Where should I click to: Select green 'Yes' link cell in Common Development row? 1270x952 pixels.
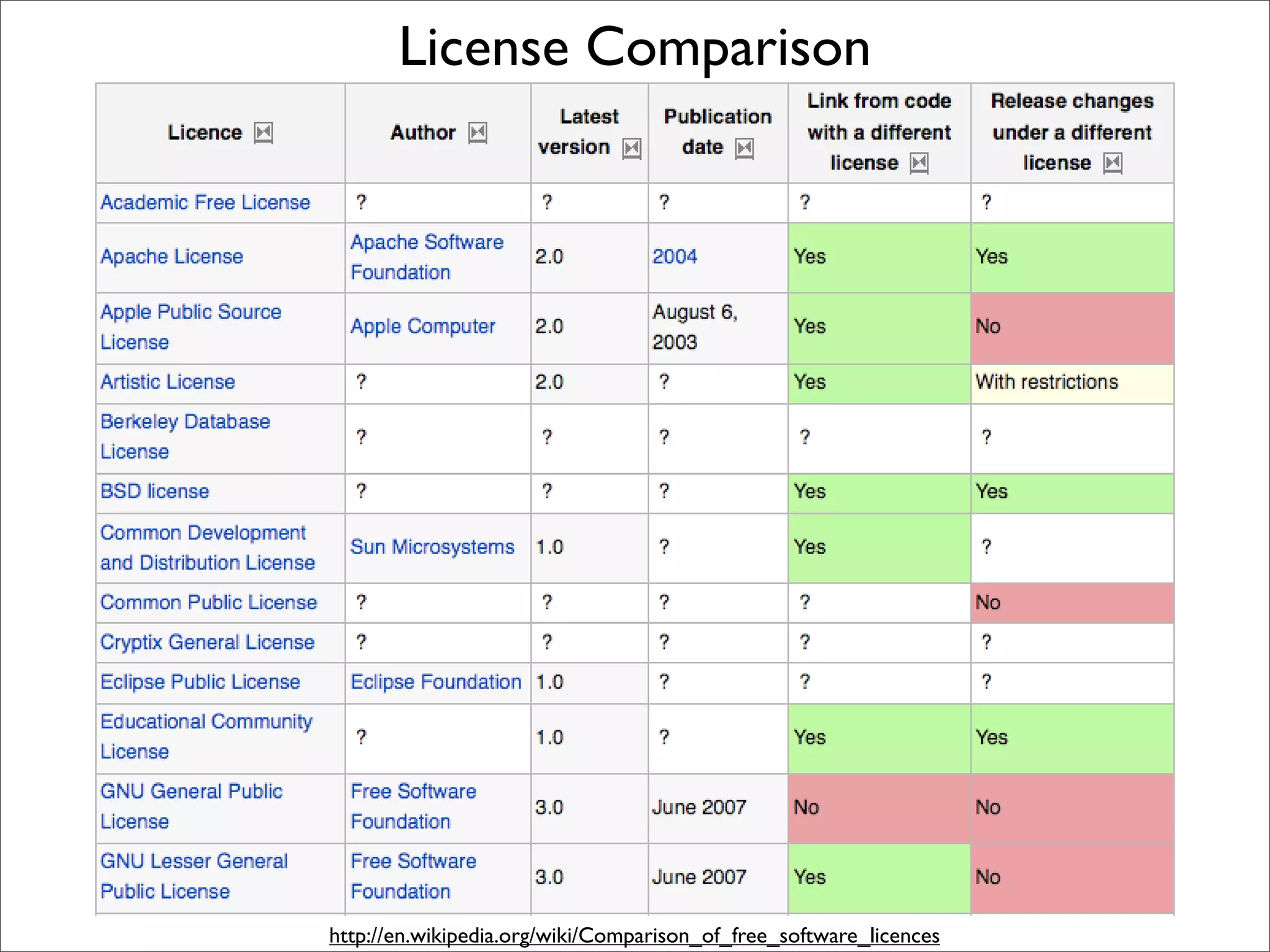tap(879, 548)
